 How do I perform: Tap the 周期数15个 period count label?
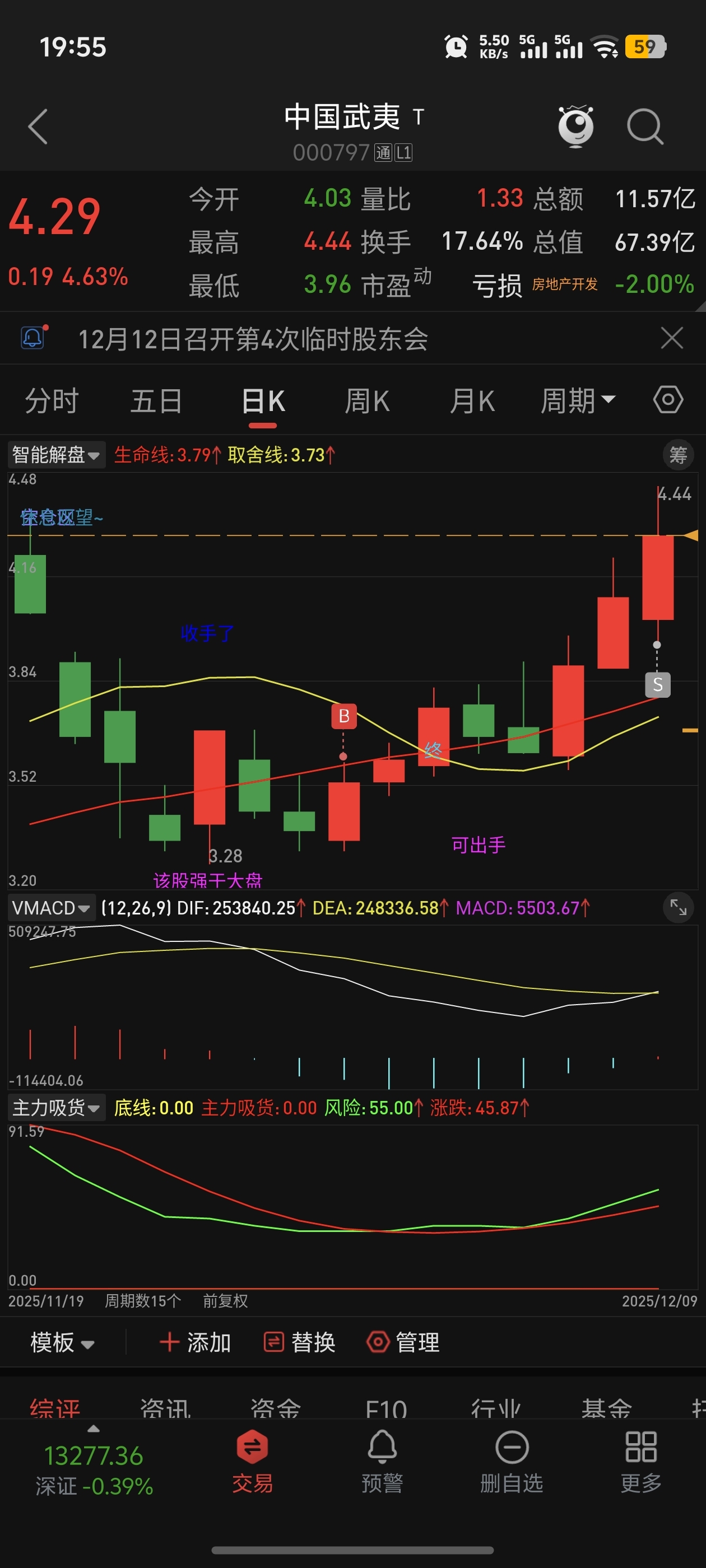click(x=143, y=1301)
